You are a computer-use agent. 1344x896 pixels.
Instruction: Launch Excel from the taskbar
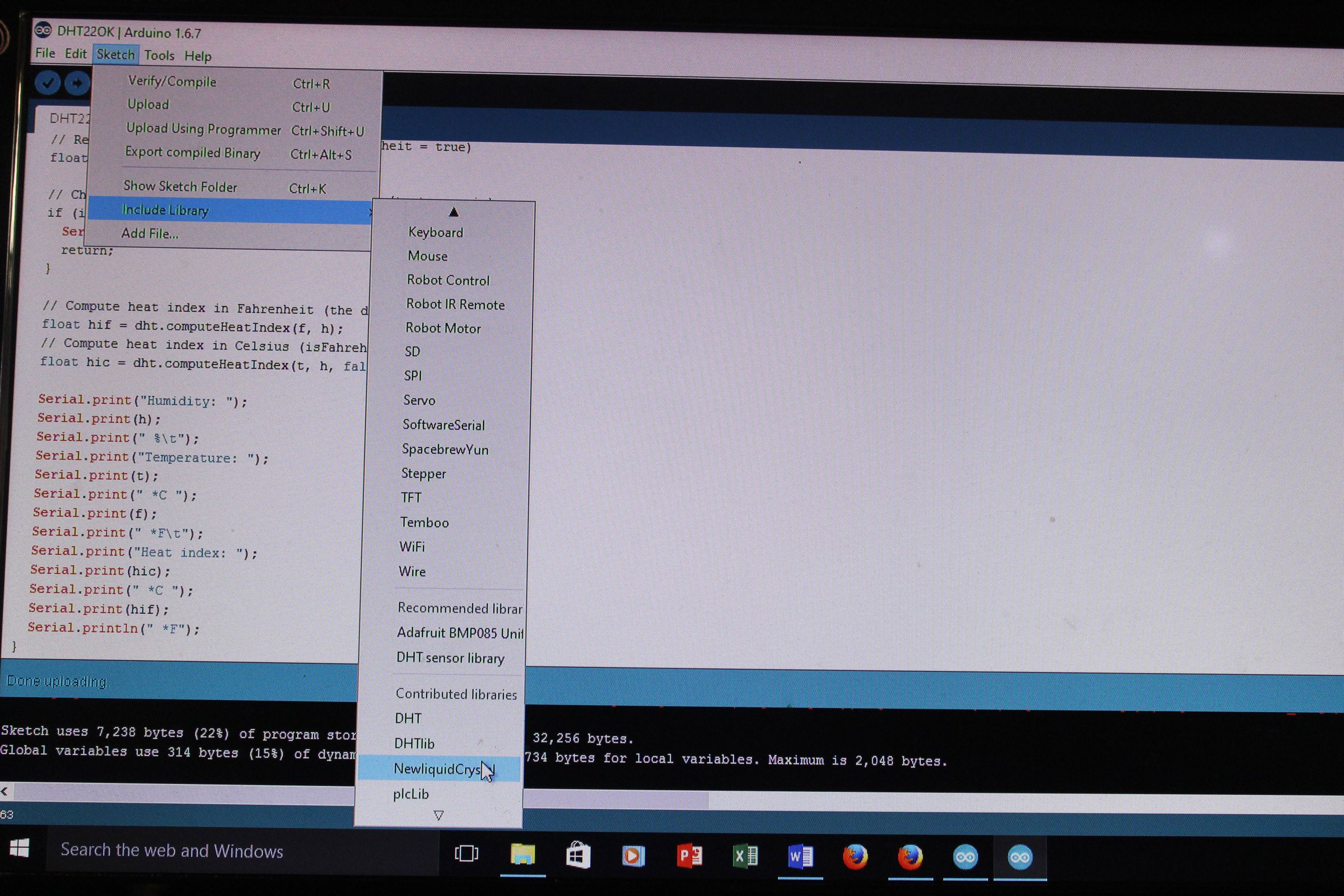tap(745, 856)
